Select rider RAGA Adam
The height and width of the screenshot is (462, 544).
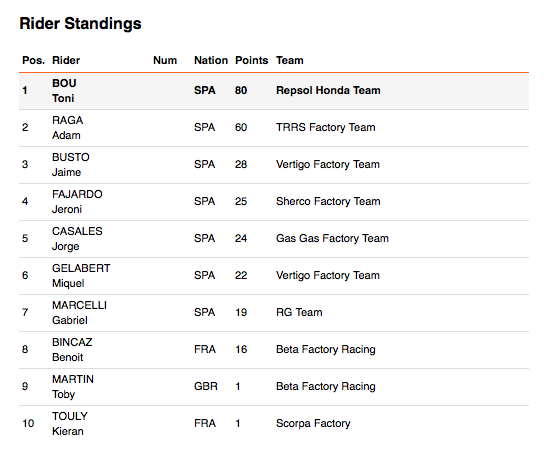pos(68,128)
